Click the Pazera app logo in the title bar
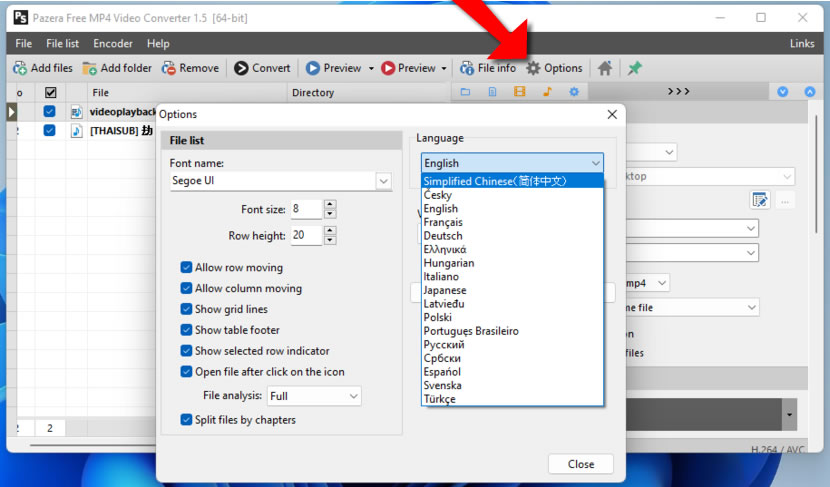Image resolution: width=830 pixels, height=487 pixels. pos(20,18)
